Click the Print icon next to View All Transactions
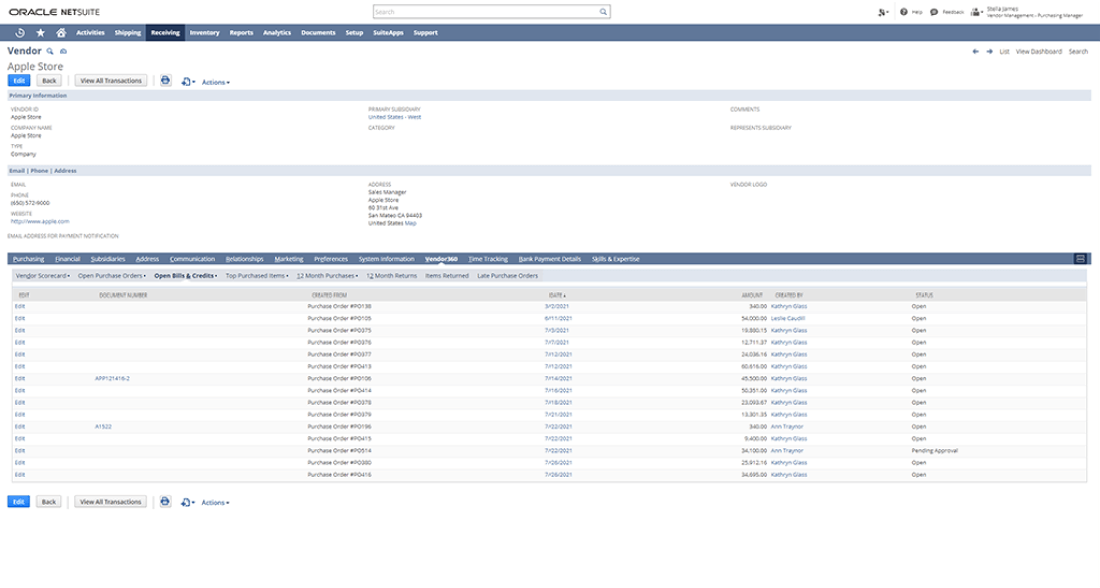 (164, 80)
